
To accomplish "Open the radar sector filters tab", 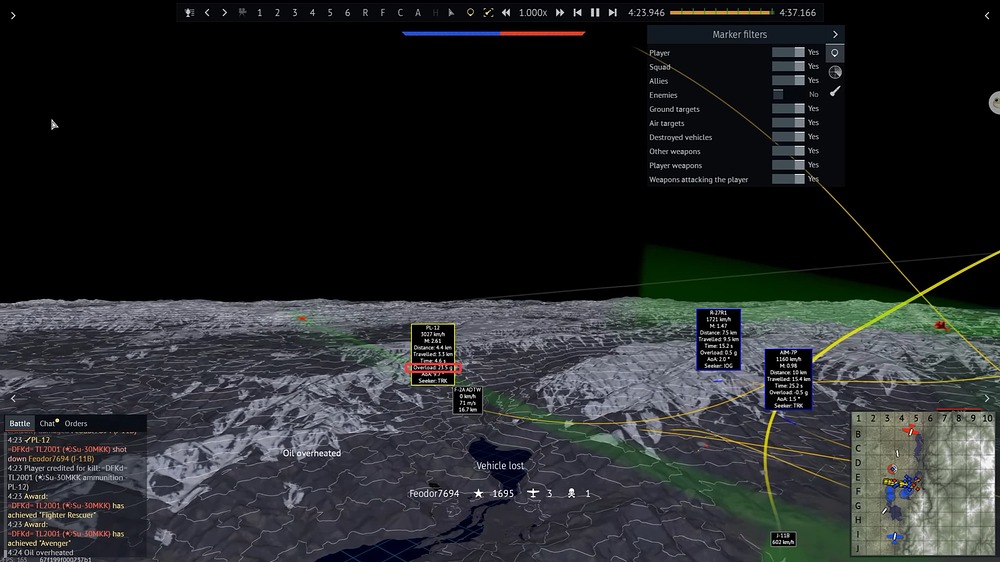I will tap(835, 72).
